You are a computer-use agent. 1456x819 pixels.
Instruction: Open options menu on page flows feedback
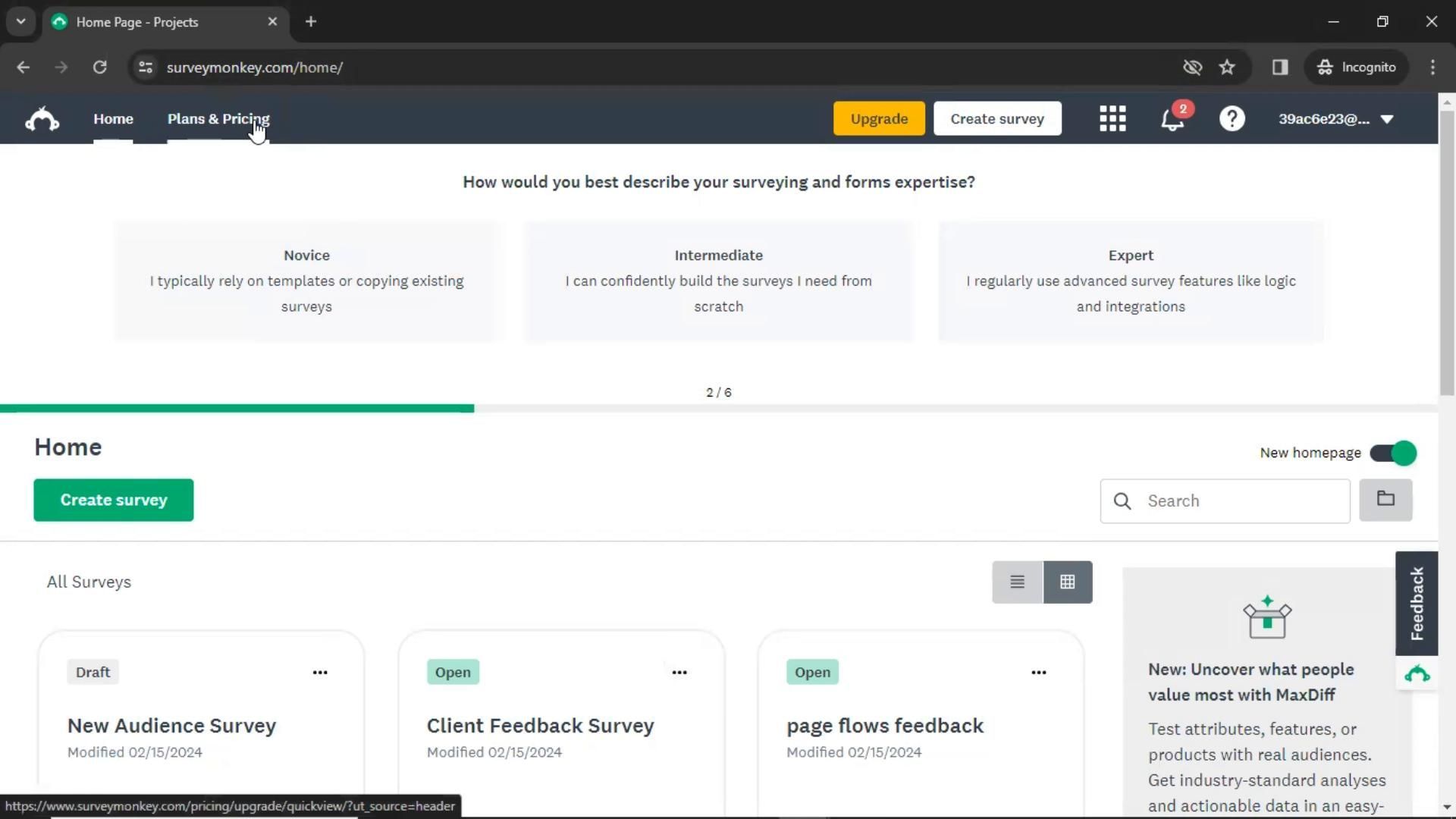(x=1038, y=673)
